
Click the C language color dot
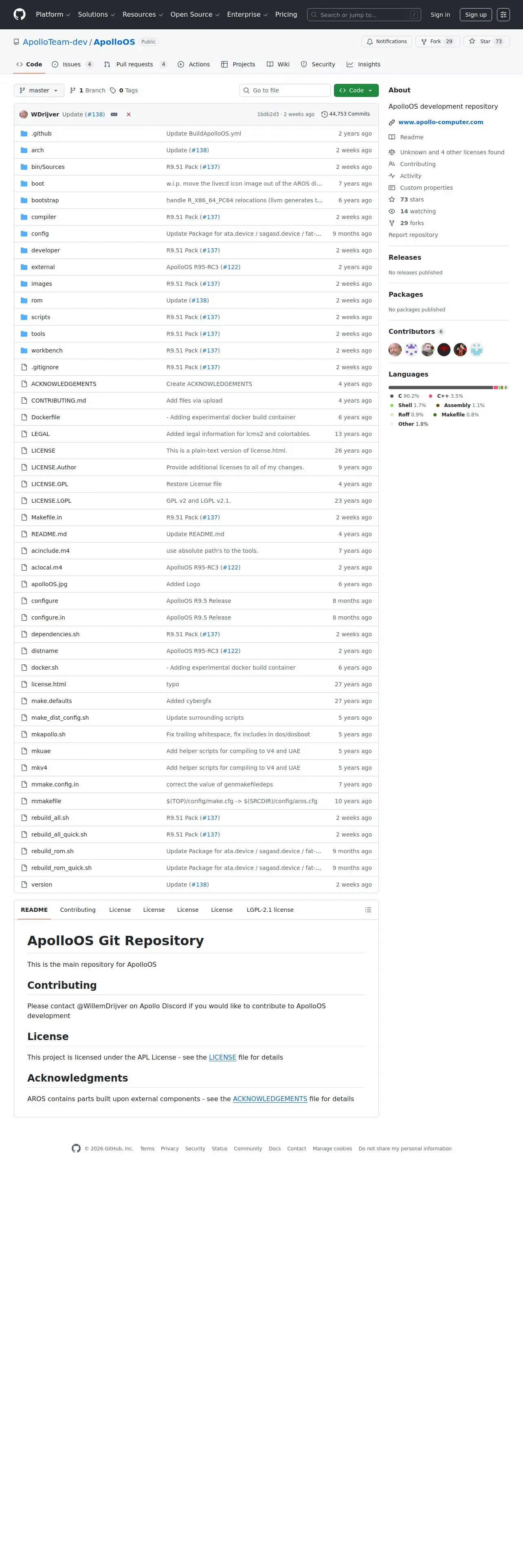[391, 396]
